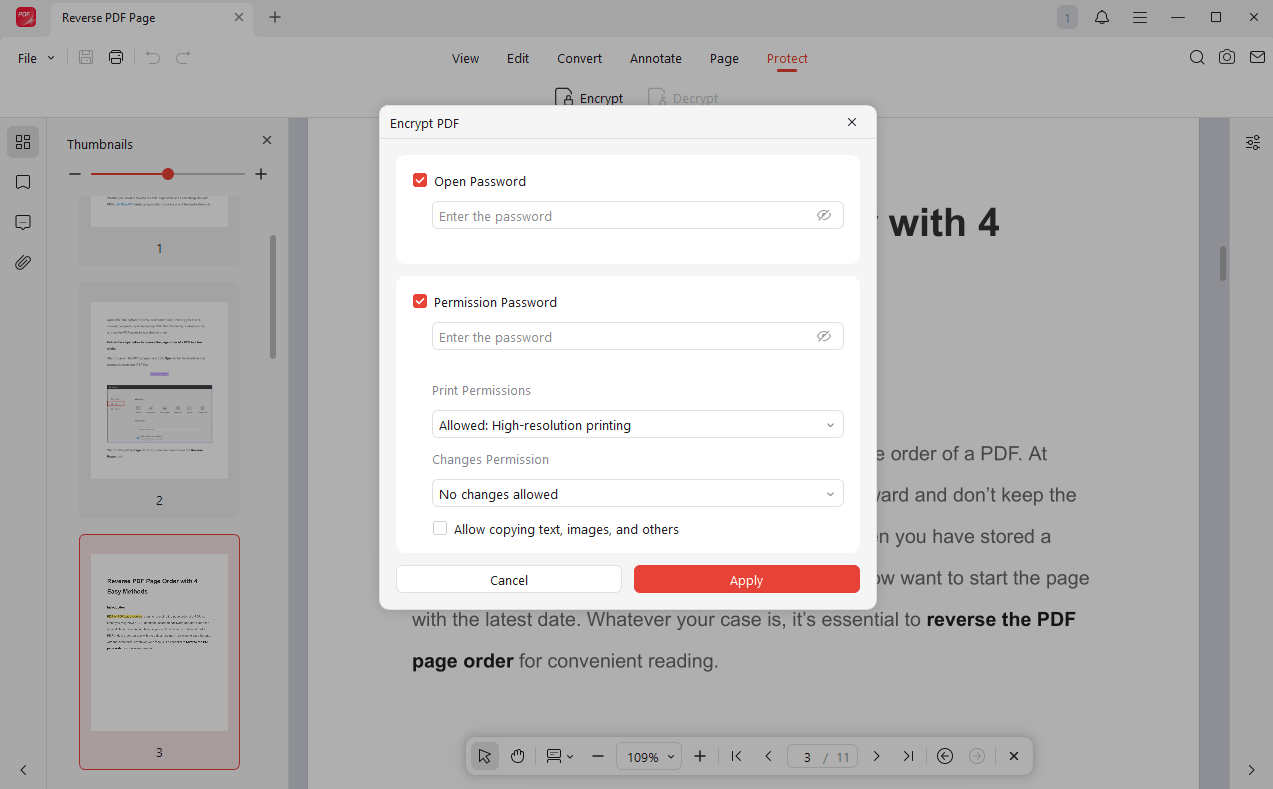1273x789 pixels.
Task: Open the Annotate tab
Action: pos(656,58)
